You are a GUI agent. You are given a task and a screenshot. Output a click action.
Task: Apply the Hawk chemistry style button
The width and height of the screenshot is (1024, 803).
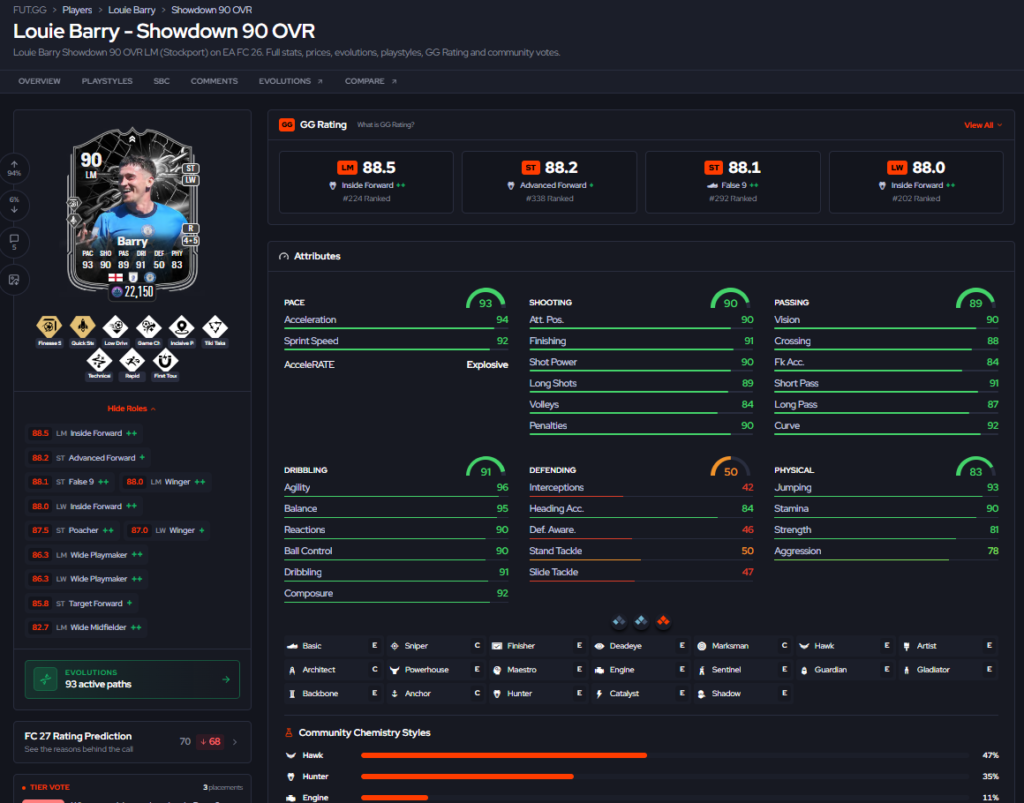point(846,646)
